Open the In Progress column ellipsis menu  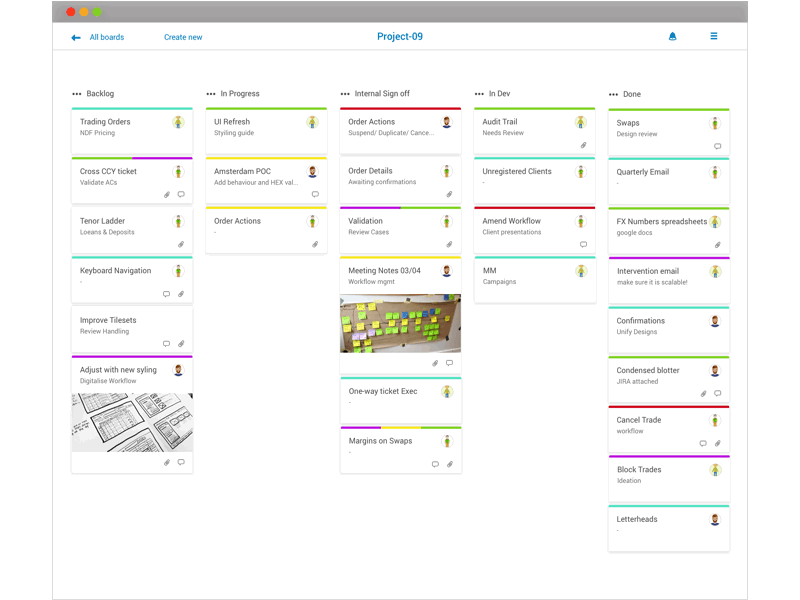pyautogui.click(x=210, y=93)
